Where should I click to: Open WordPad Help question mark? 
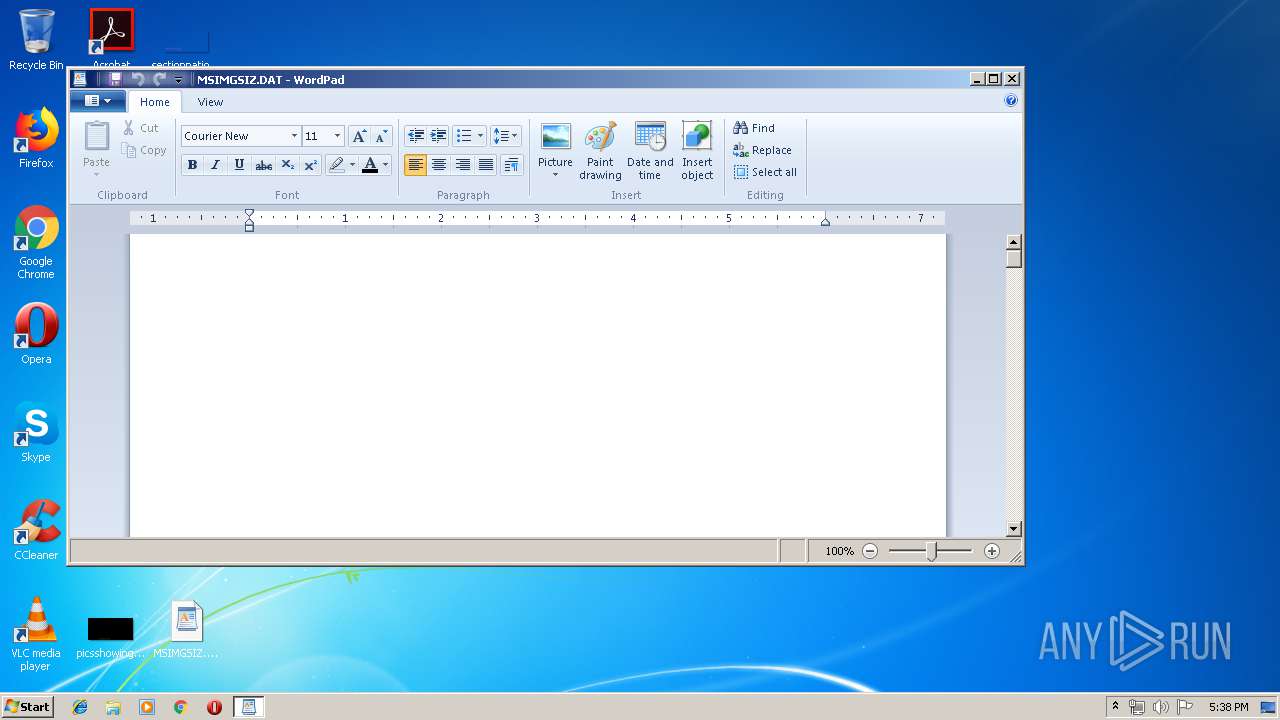(1011, 100)
